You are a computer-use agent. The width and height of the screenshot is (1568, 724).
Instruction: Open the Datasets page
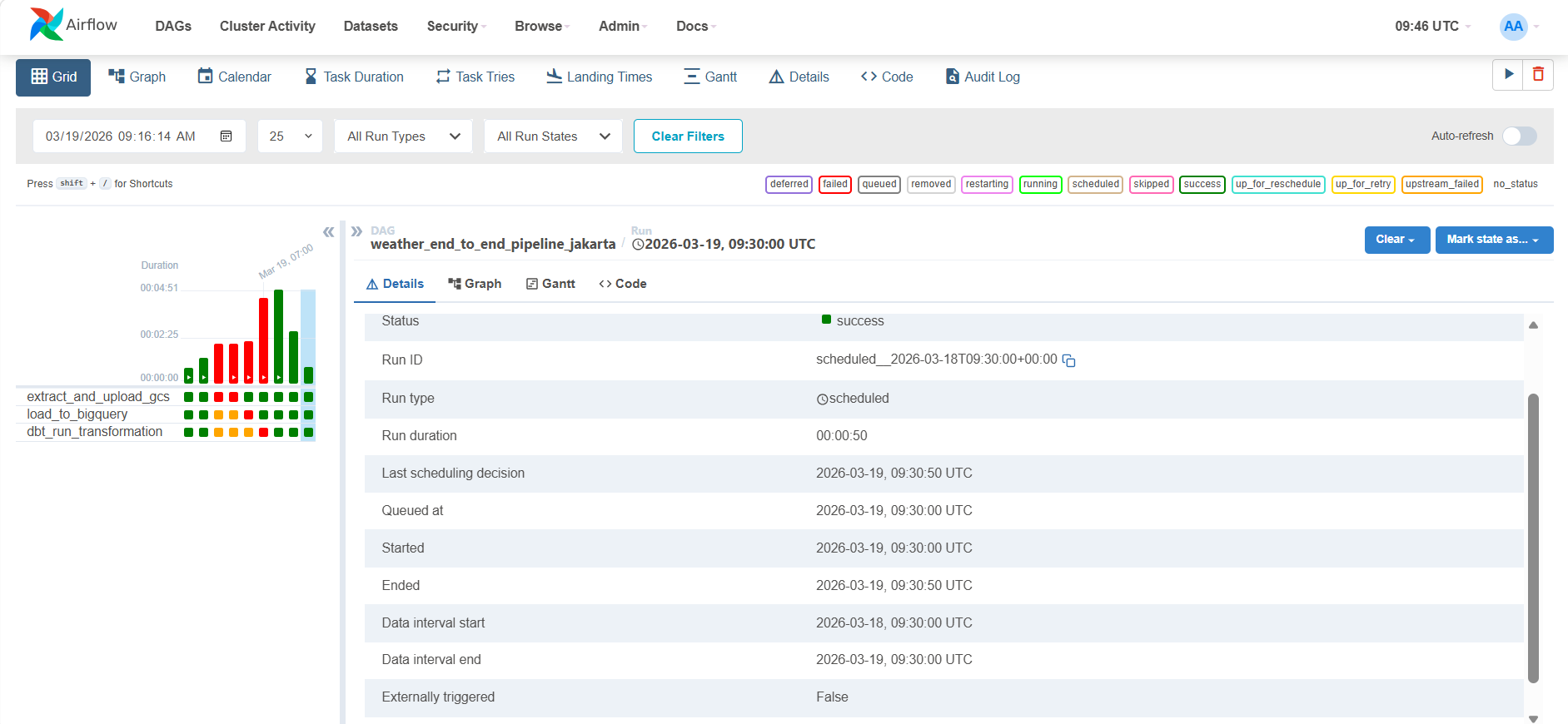[371, 26]
